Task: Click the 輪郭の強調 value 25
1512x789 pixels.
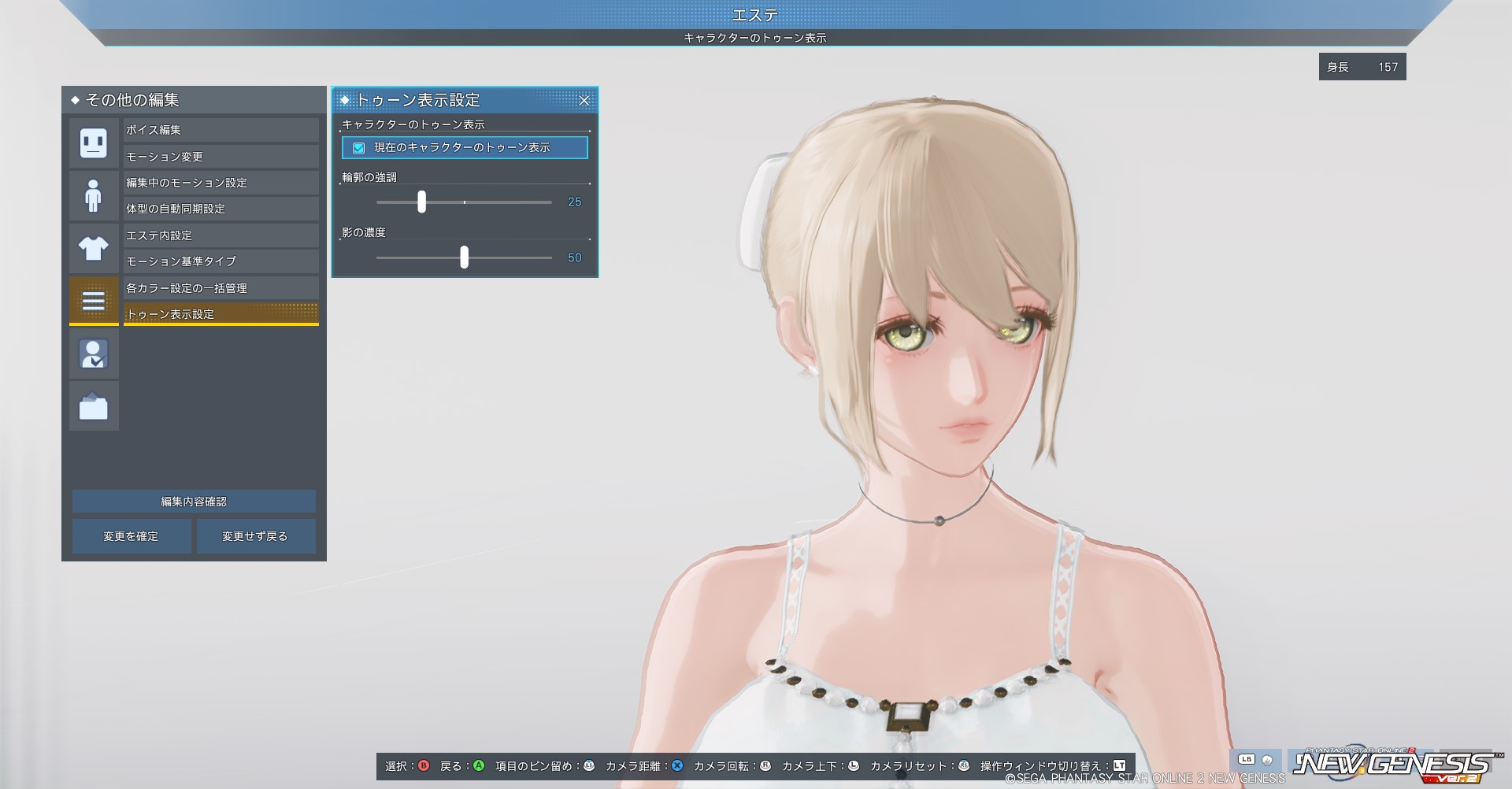Action: (x=575, y=202)
